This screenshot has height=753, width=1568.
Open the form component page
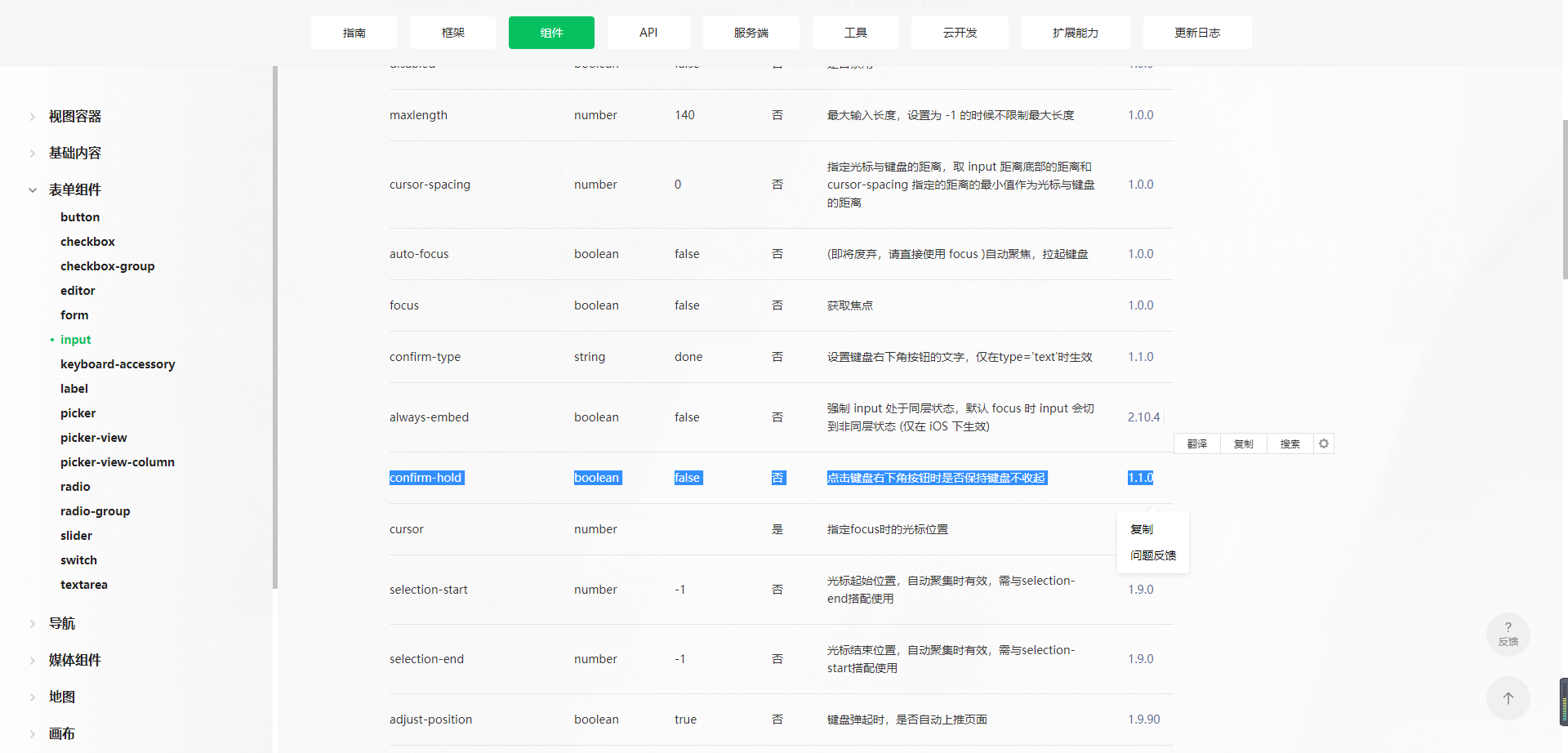[x=74, y=315]
